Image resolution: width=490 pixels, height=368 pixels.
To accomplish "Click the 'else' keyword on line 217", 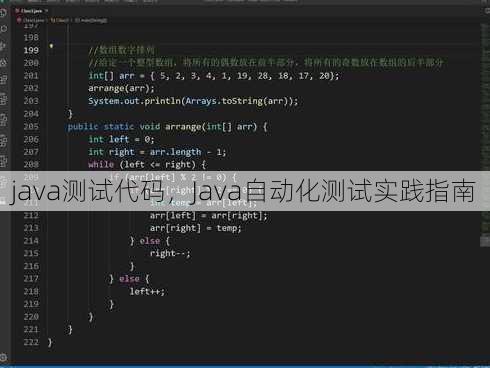I will pyautogui.click(x=129, y=279).
